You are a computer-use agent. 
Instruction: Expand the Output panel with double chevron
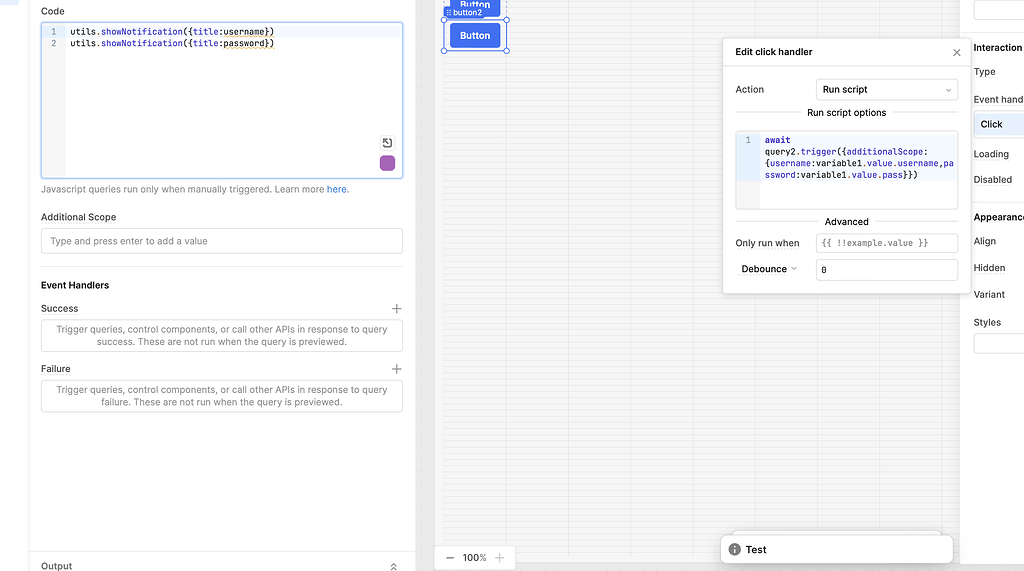393,566
